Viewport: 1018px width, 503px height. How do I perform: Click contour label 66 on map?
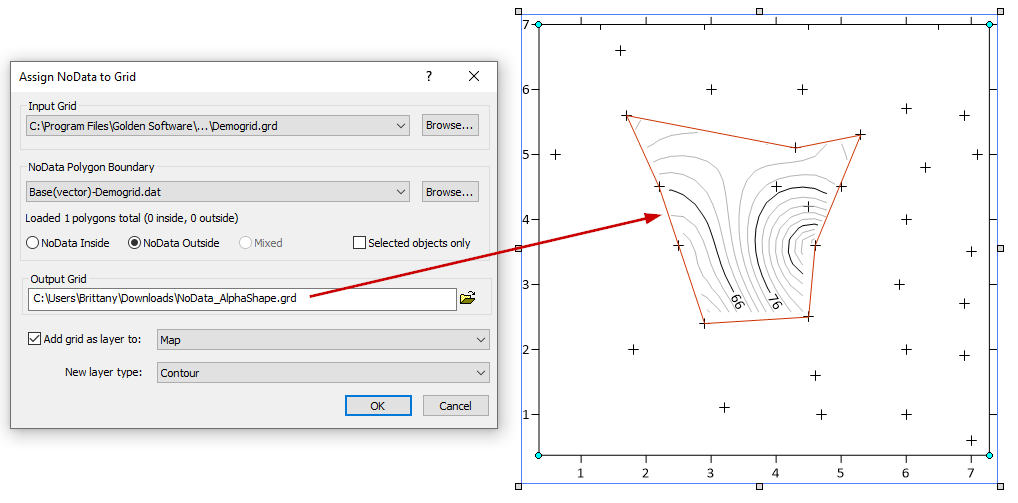pos(736,302)
